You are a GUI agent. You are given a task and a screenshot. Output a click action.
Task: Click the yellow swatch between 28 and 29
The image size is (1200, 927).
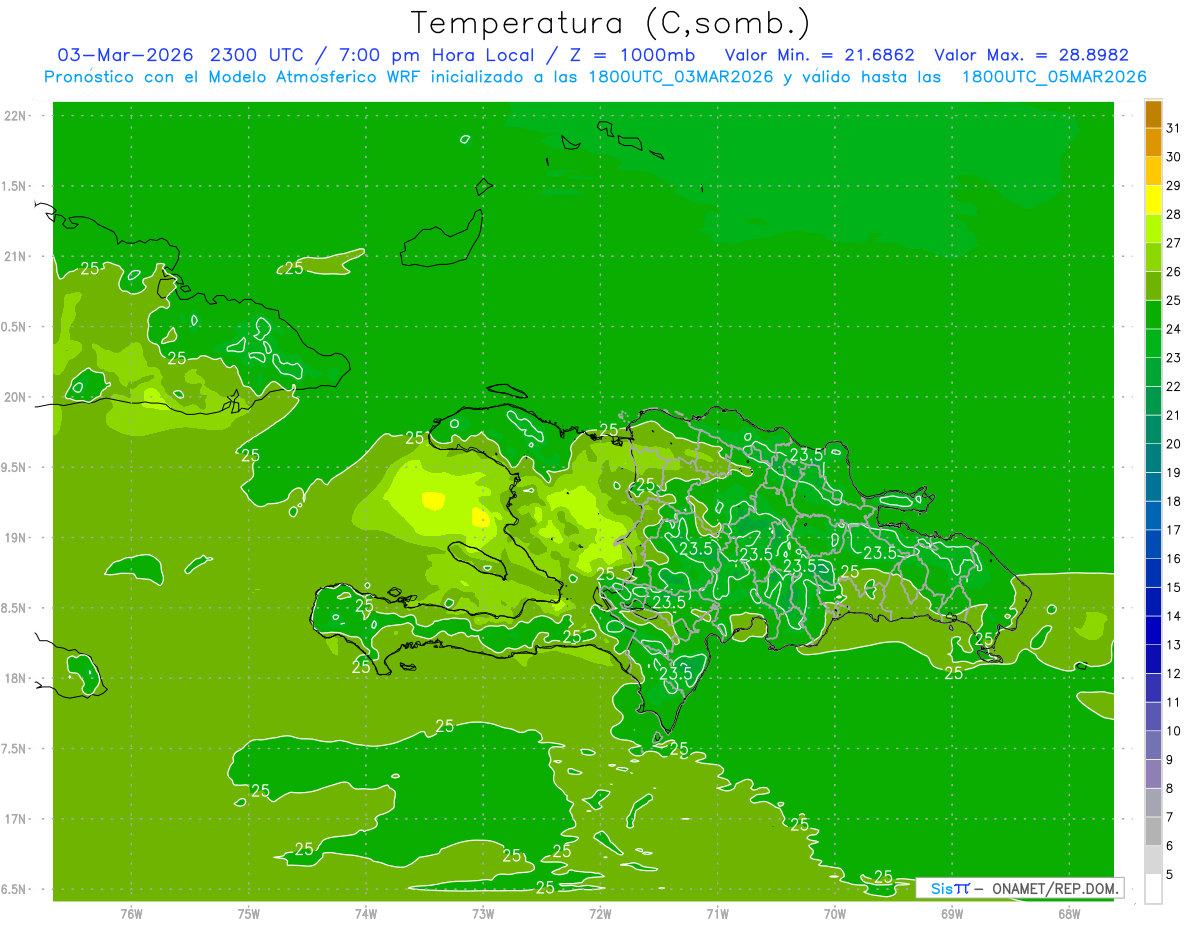pyautogui.click(x=1153, y=200)
